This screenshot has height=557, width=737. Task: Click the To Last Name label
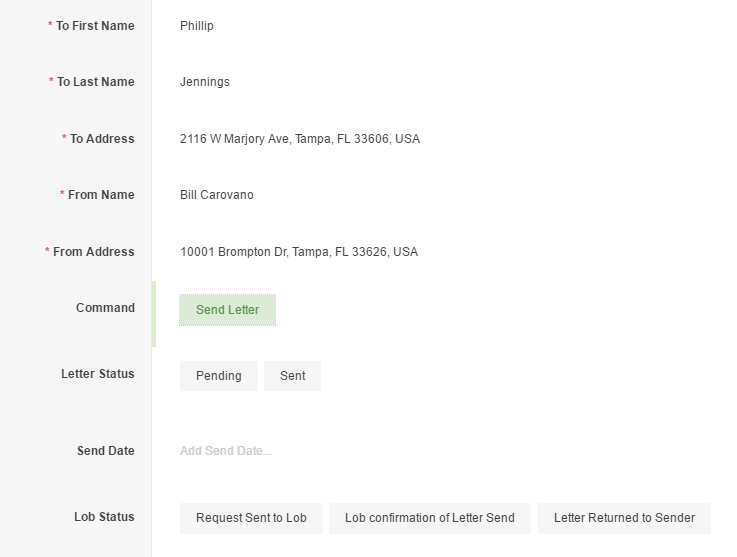click(96, 82)
